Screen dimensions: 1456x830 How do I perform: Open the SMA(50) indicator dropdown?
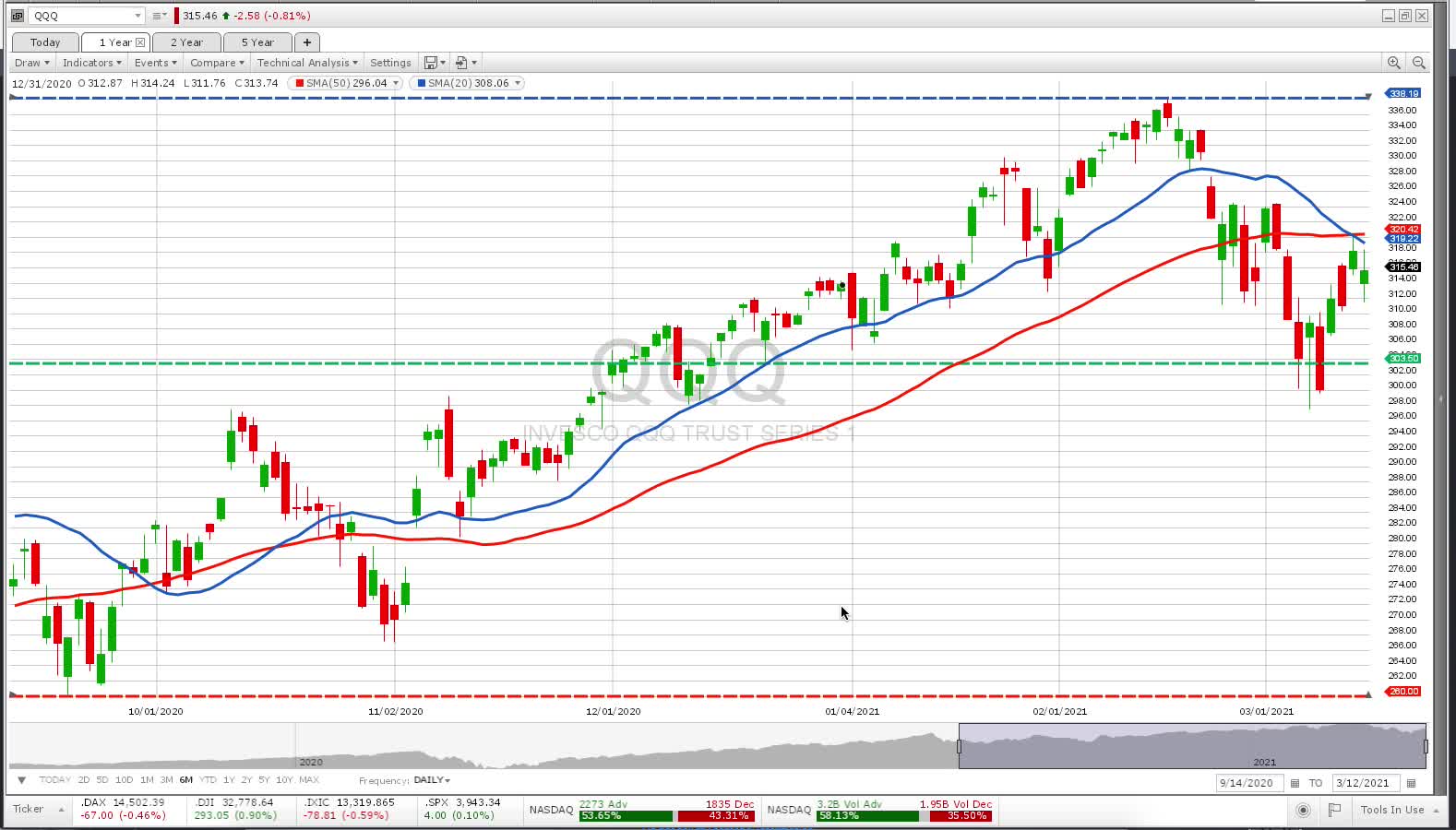396,83
